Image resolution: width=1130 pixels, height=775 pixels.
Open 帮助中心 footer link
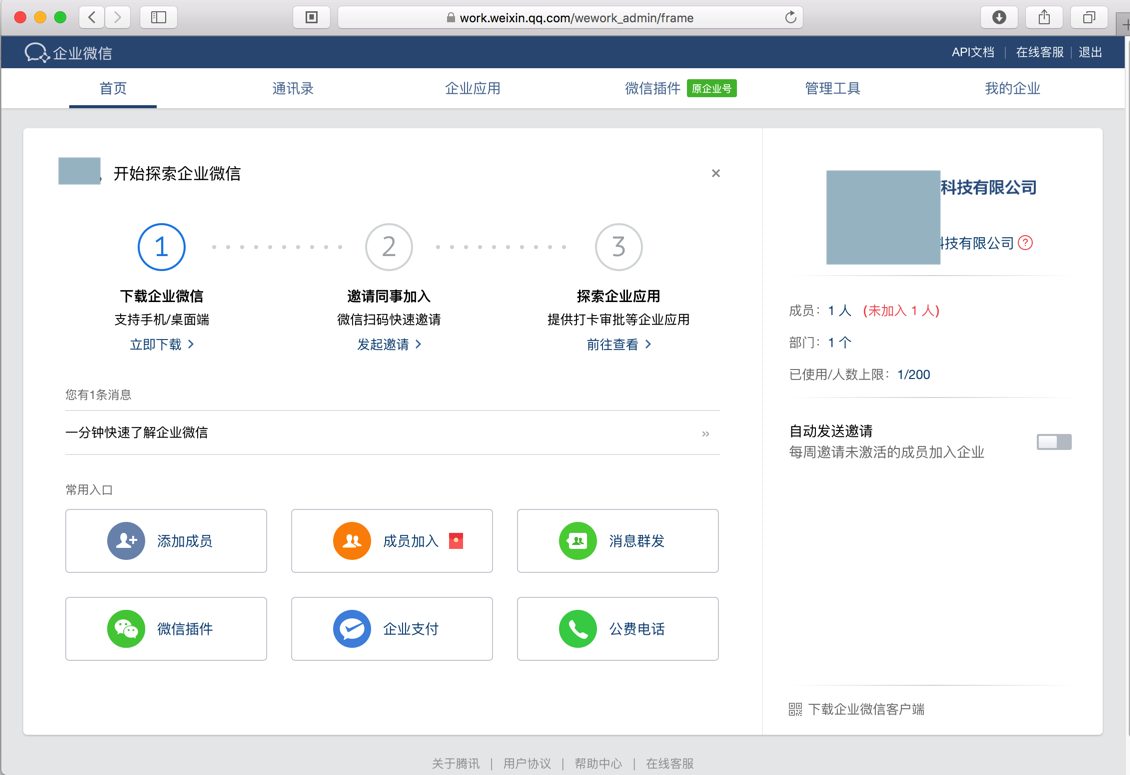click(598, 763)
